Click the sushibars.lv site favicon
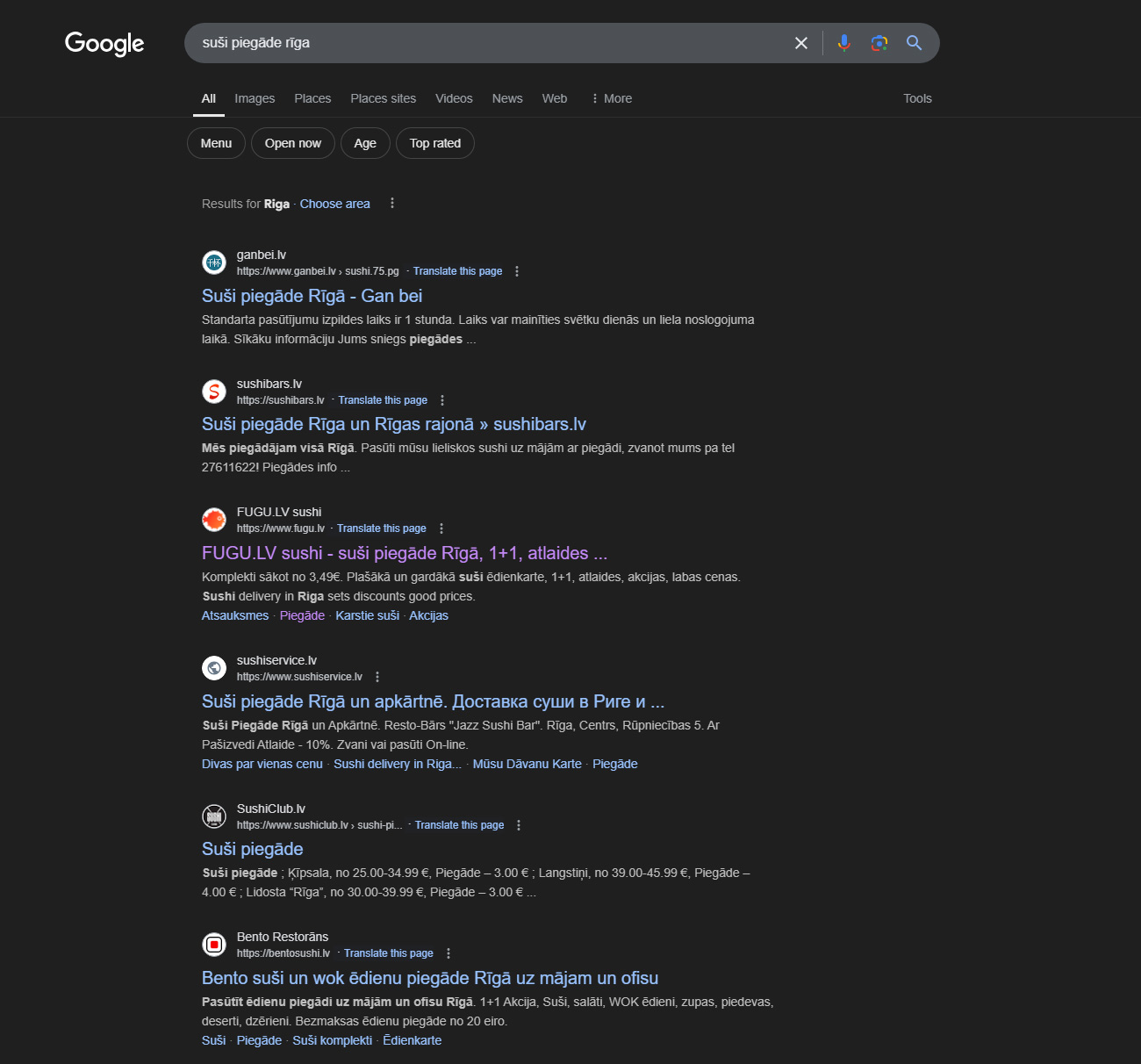 [x=214, y=391]
